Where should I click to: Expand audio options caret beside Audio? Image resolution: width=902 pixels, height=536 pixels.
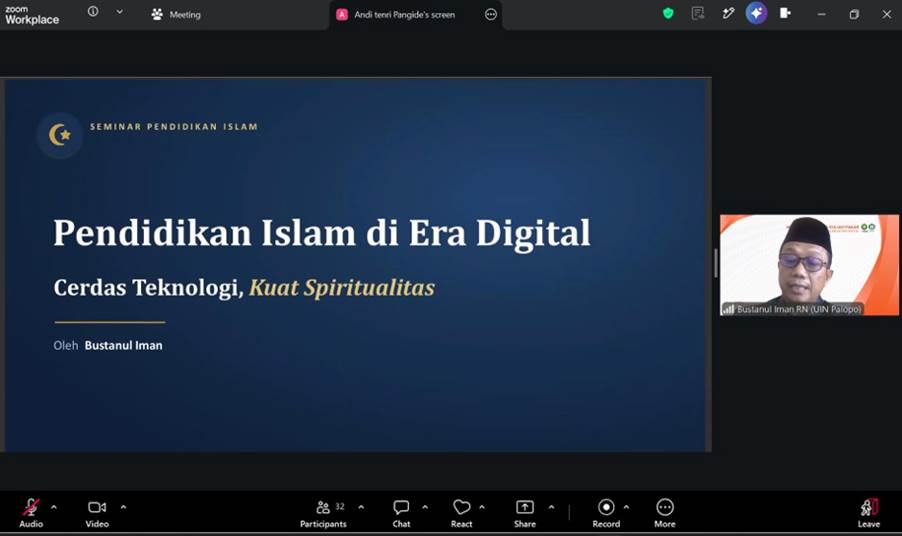[x=54, y=507]
